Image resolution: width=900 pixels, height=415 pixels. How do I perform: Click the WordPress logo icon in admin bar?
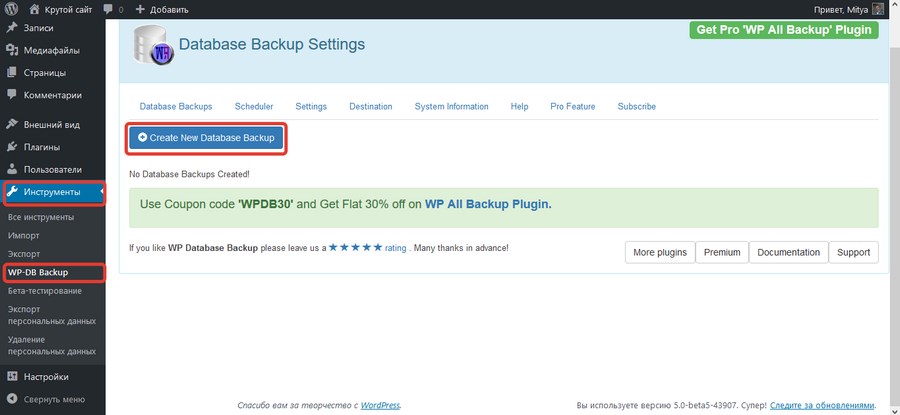point(12,9)
